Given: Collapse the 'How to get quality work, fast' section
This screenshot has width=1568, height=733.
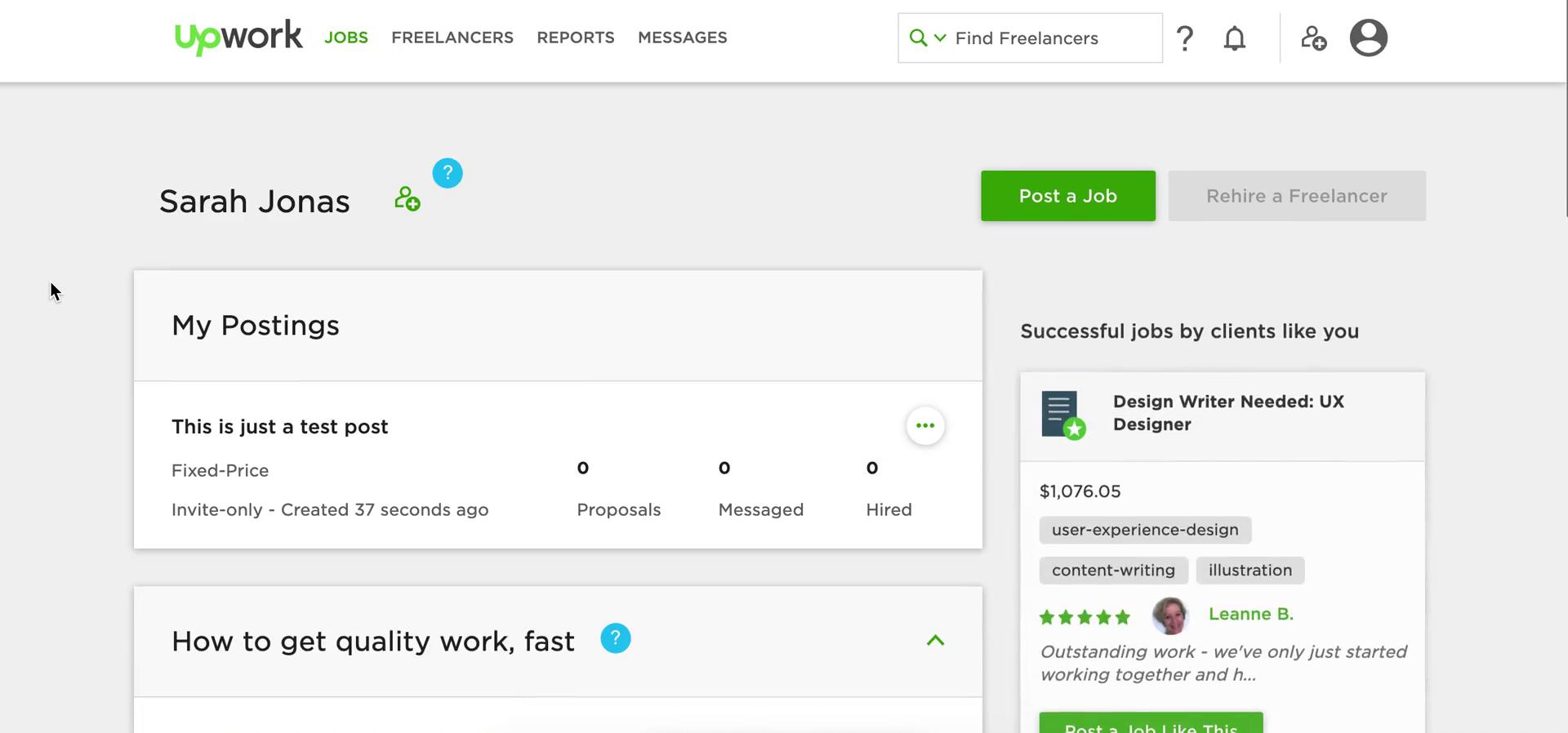Looking at the screenshot, I should 934,641.
